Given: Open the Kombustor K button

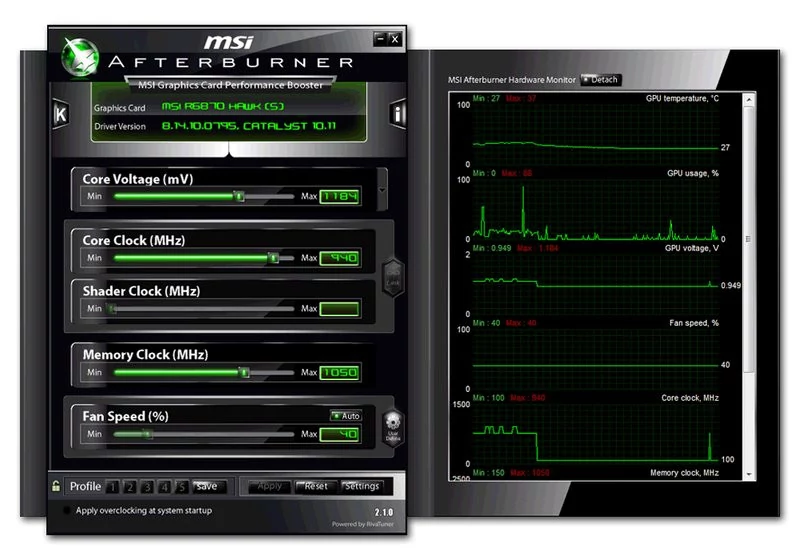Looking at the screenshot, I should pos(61,114).
